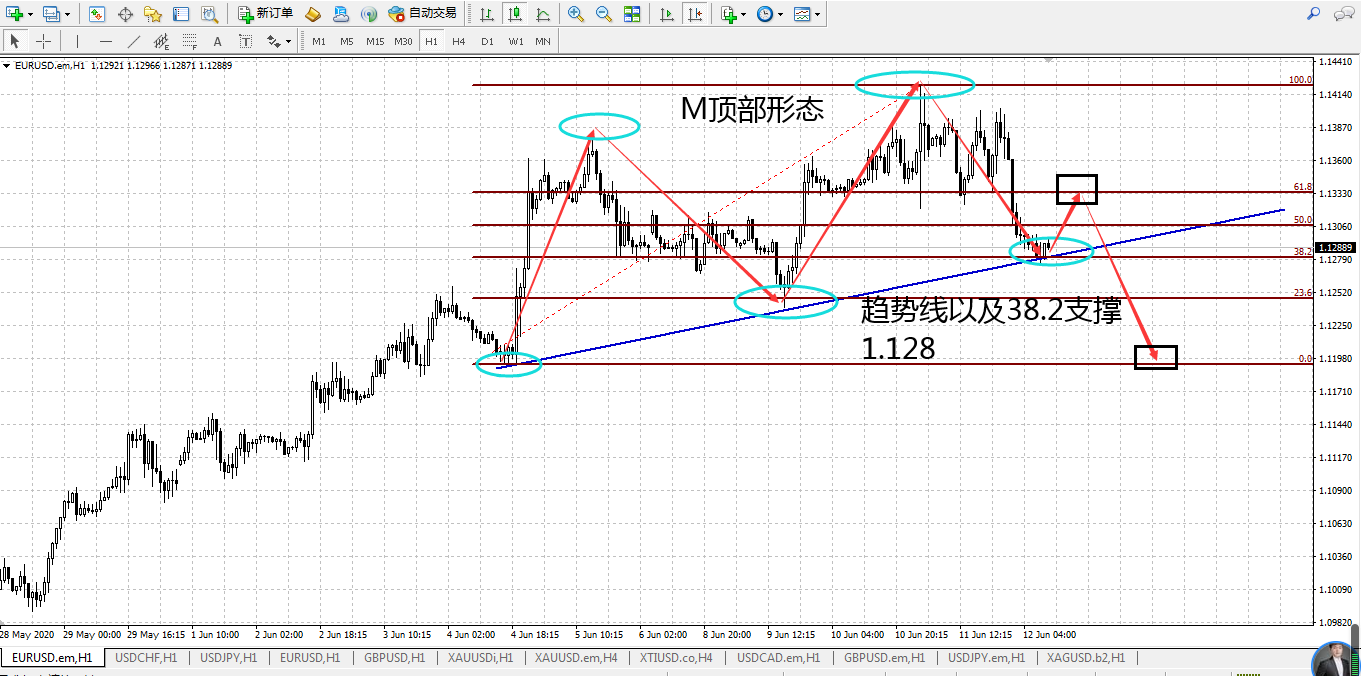The height and width of the screenshot is (676, 1361).
Task: Click the Periods clock icon
Action: (x=765, y=14)
